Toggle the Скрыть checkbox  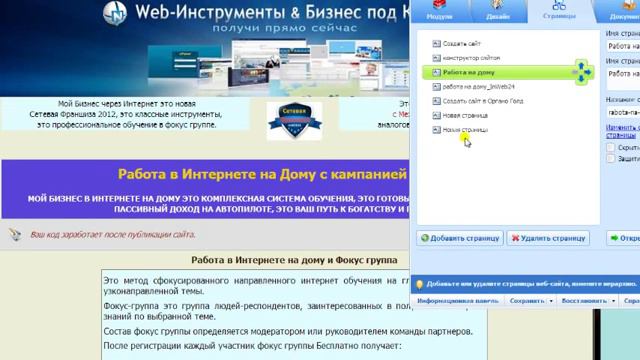pos(611,147)
